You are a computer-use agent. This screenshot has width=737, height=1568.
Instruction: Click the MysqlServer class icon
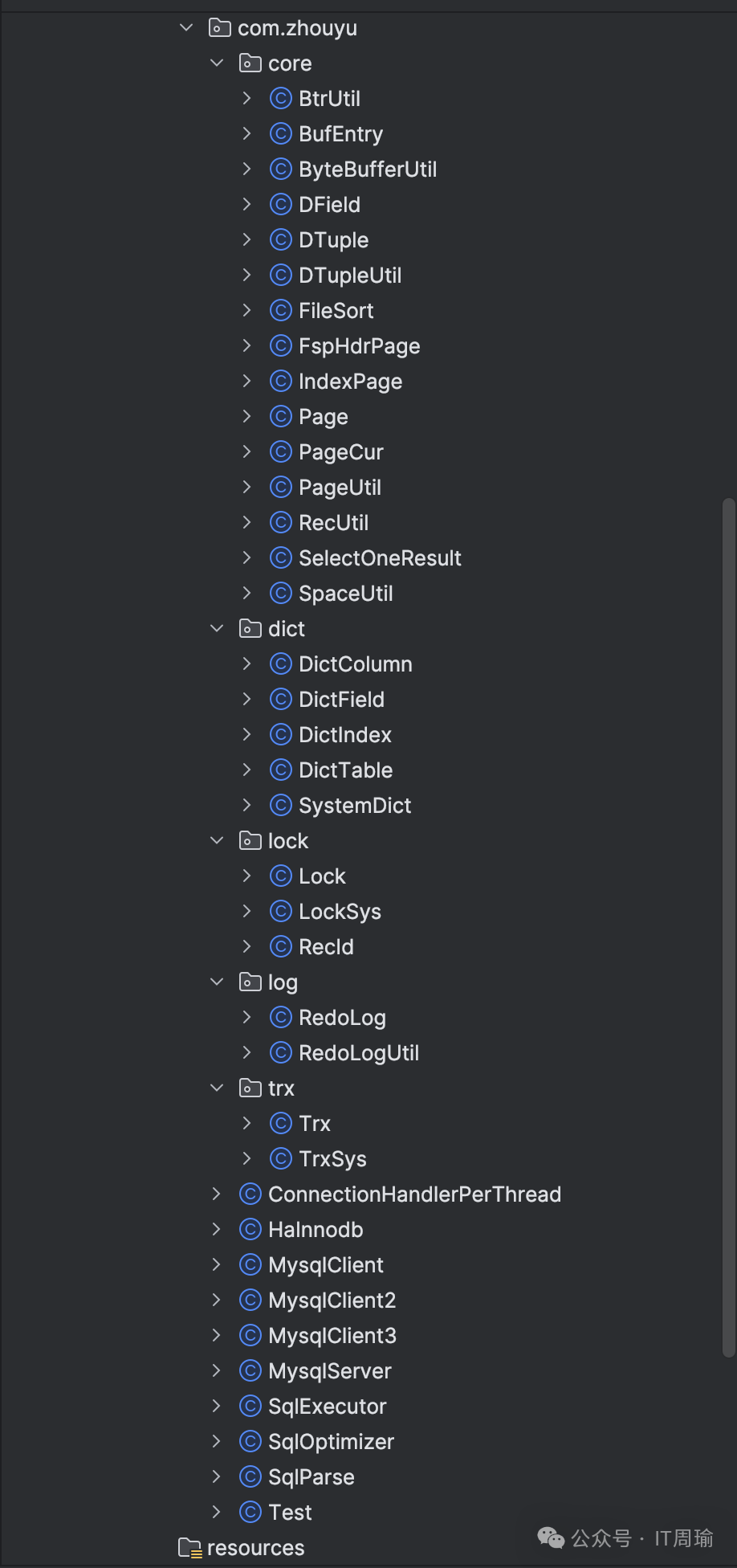pyautogui.click(x=250, y=1371)
